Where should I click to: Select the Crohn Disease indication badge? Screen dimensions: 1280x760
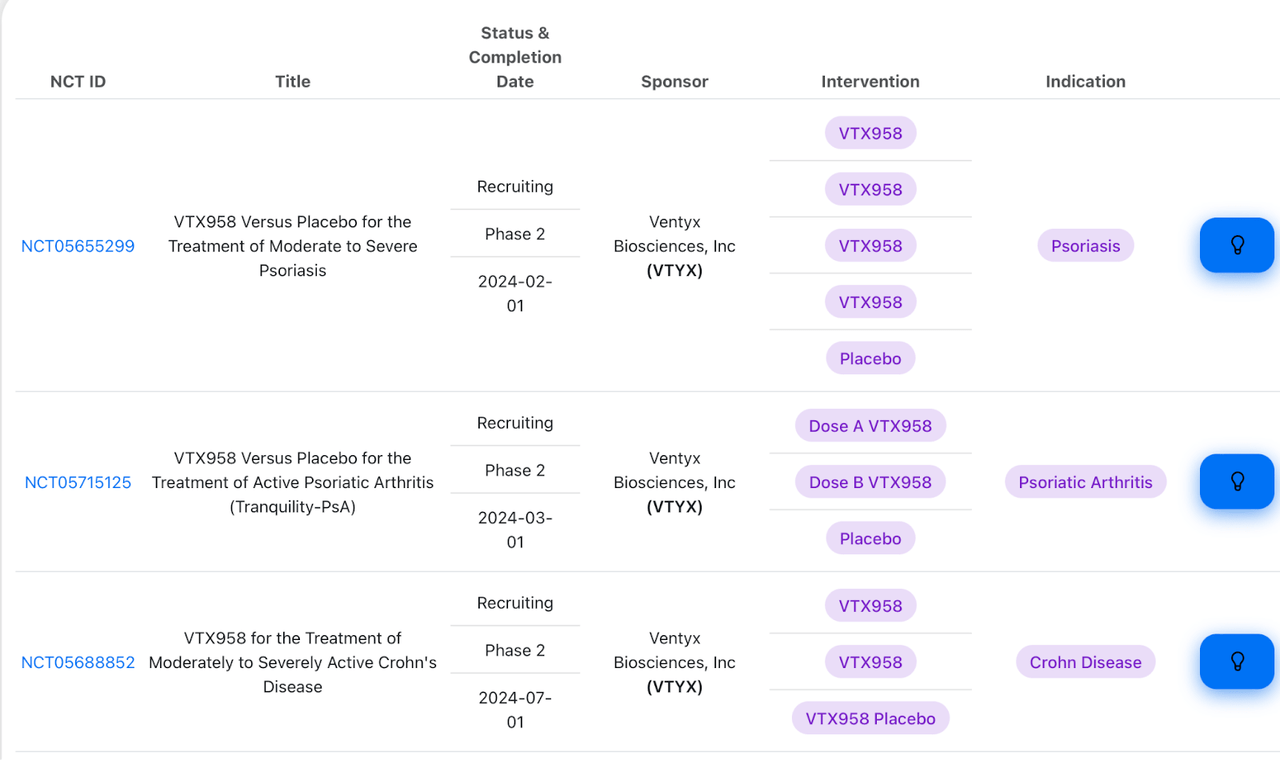click(1085, 661)
